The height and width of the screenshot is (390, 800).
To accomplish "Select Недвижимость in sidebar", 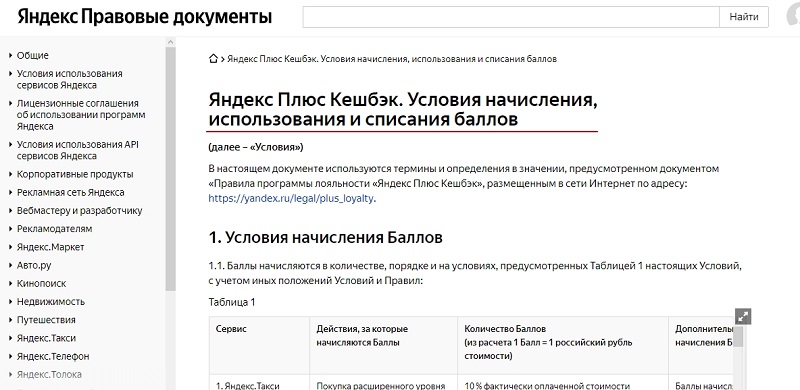I will 51,302.
